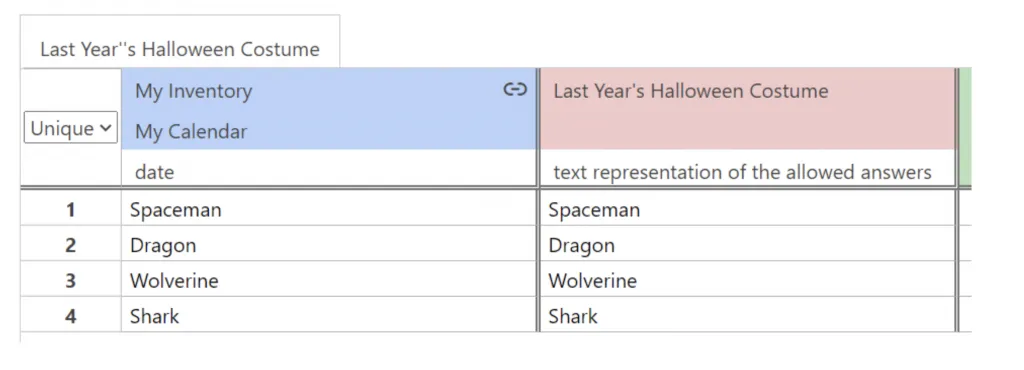The height and width of the screenshot is (370, 1024).
Task: Click Shark in the Halloween Costume column
Action: pos(747,316)
